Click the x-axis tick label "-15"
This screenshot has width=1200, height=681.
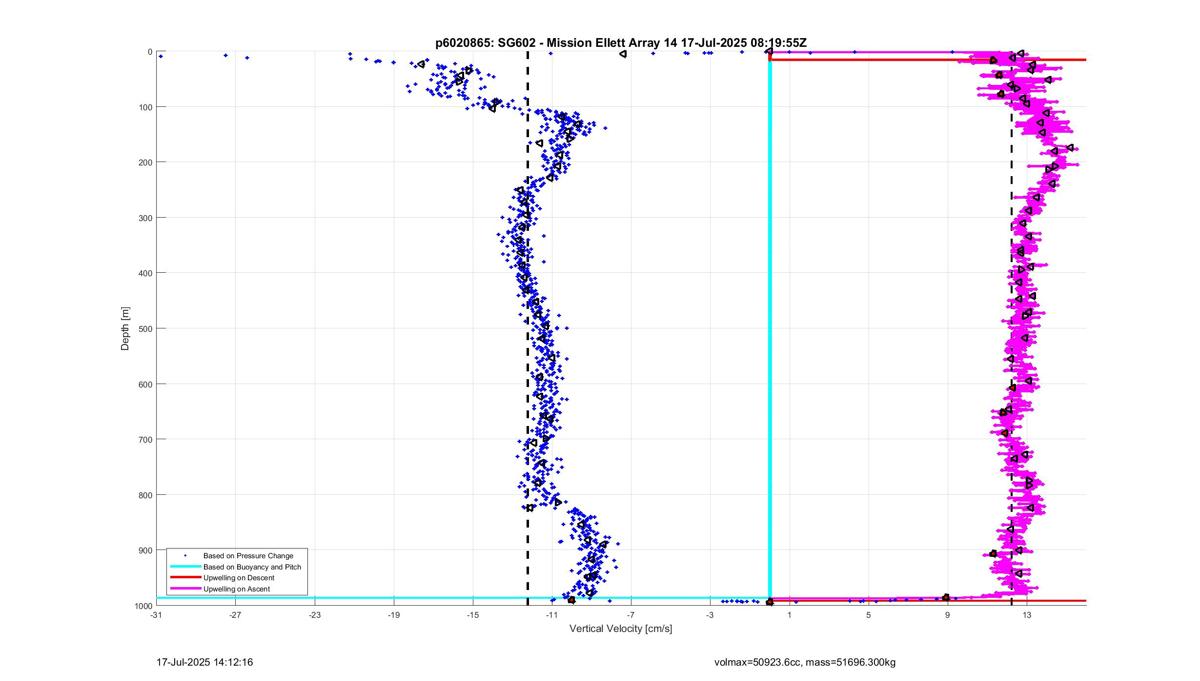pos(472,615)
